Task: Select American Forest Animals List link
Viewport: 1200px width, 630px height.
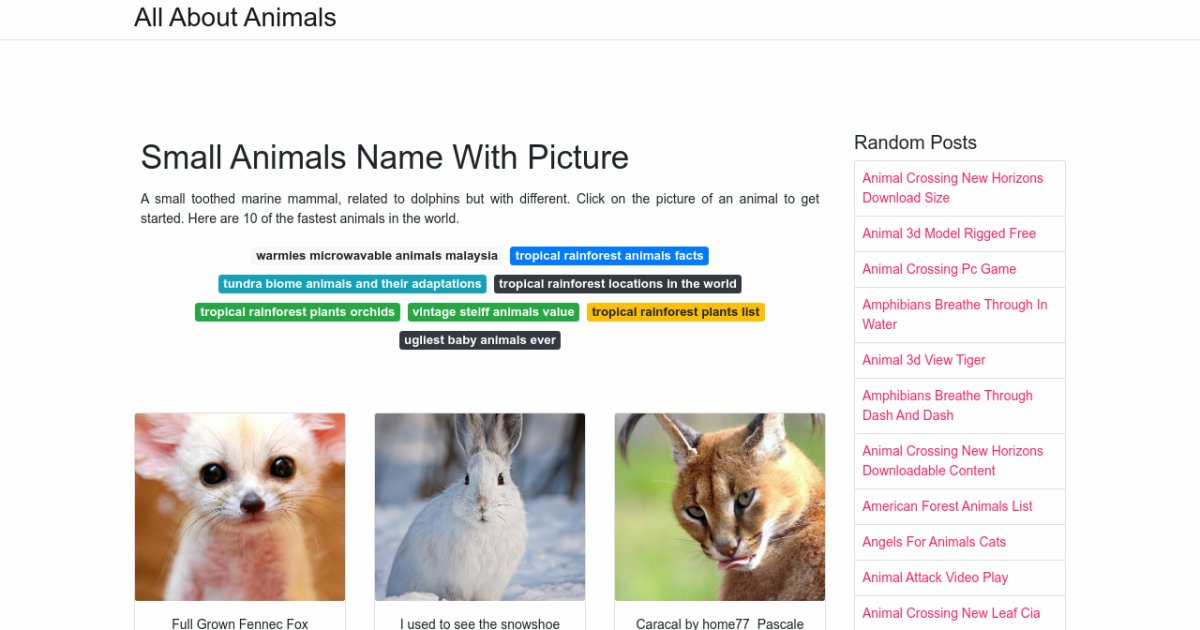Action: tap(947, 506)
